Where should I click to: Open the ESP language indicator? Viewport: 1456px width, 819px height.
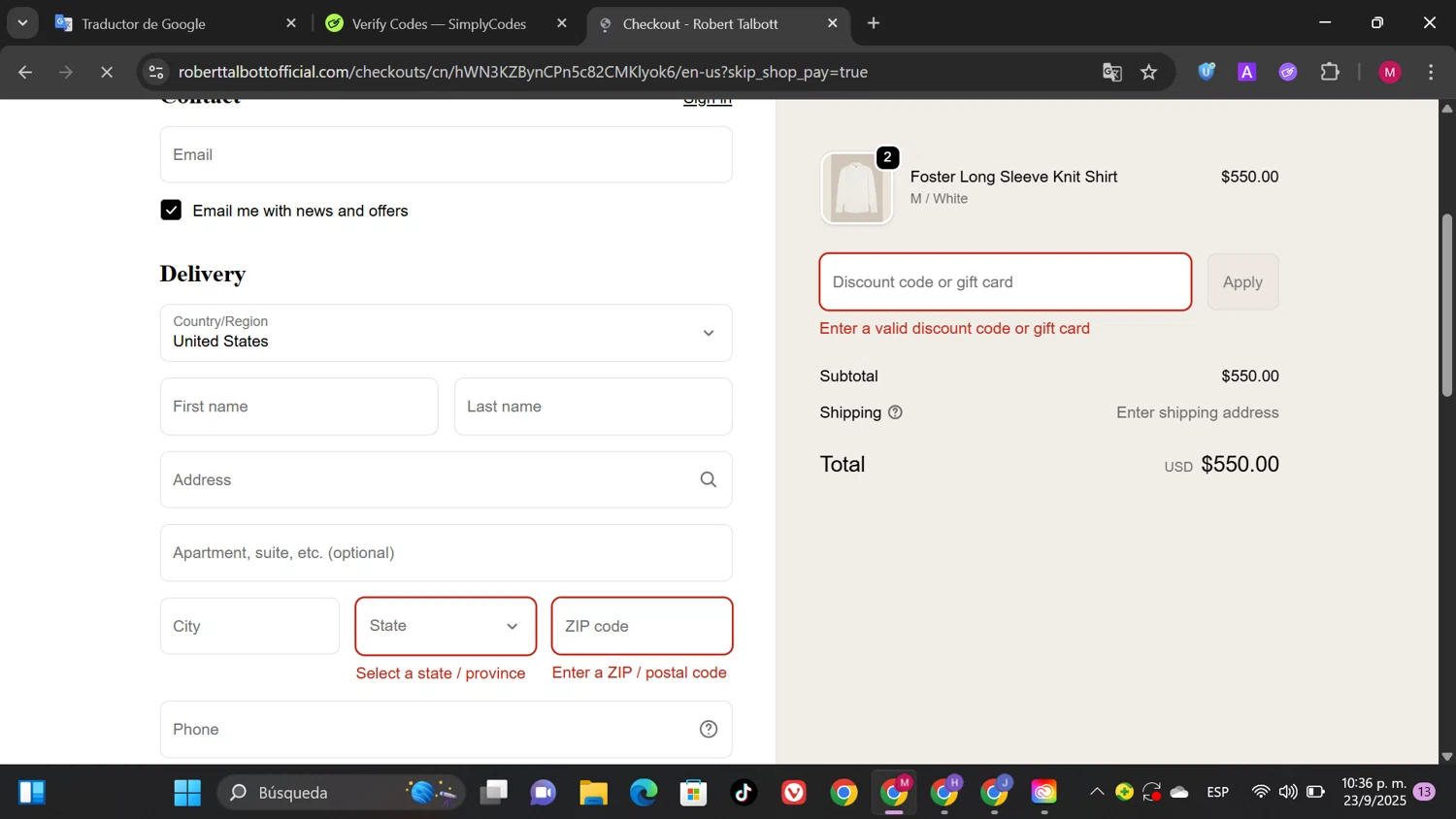1218,792
